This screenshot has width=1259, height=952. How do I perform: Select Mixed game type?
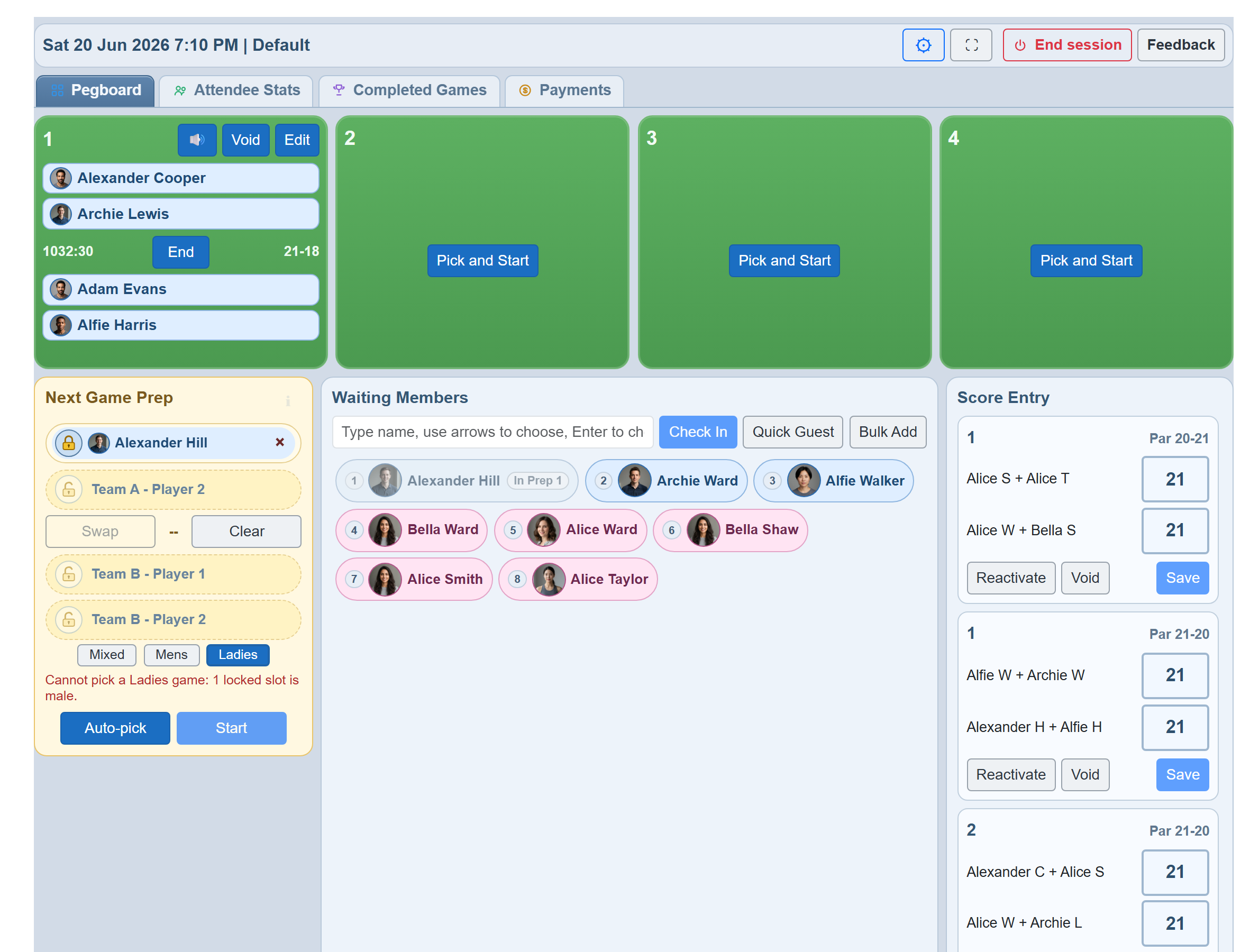106,654
